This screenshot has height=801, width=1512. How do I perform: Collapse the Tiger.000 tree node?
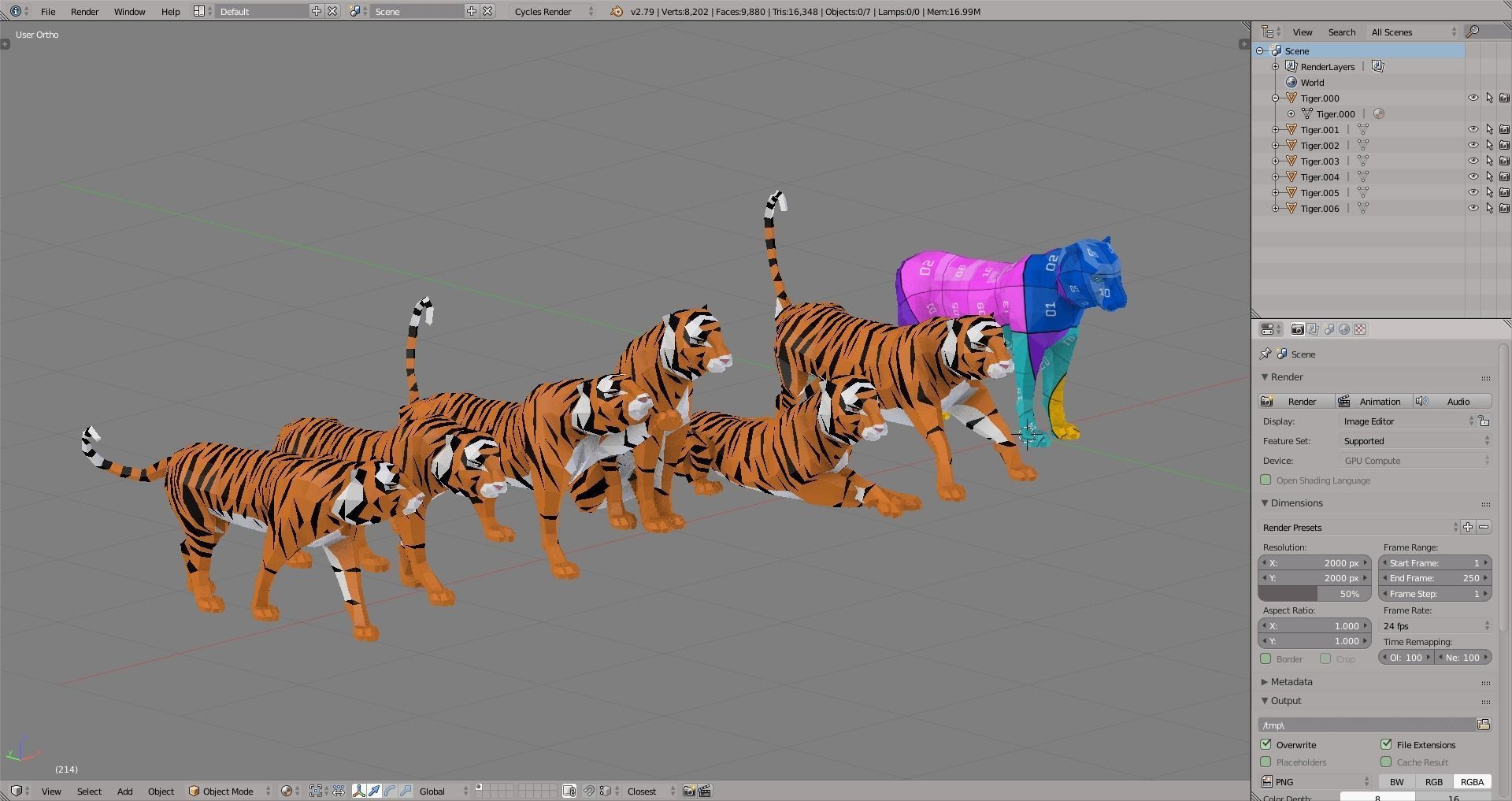[1276, 98]
